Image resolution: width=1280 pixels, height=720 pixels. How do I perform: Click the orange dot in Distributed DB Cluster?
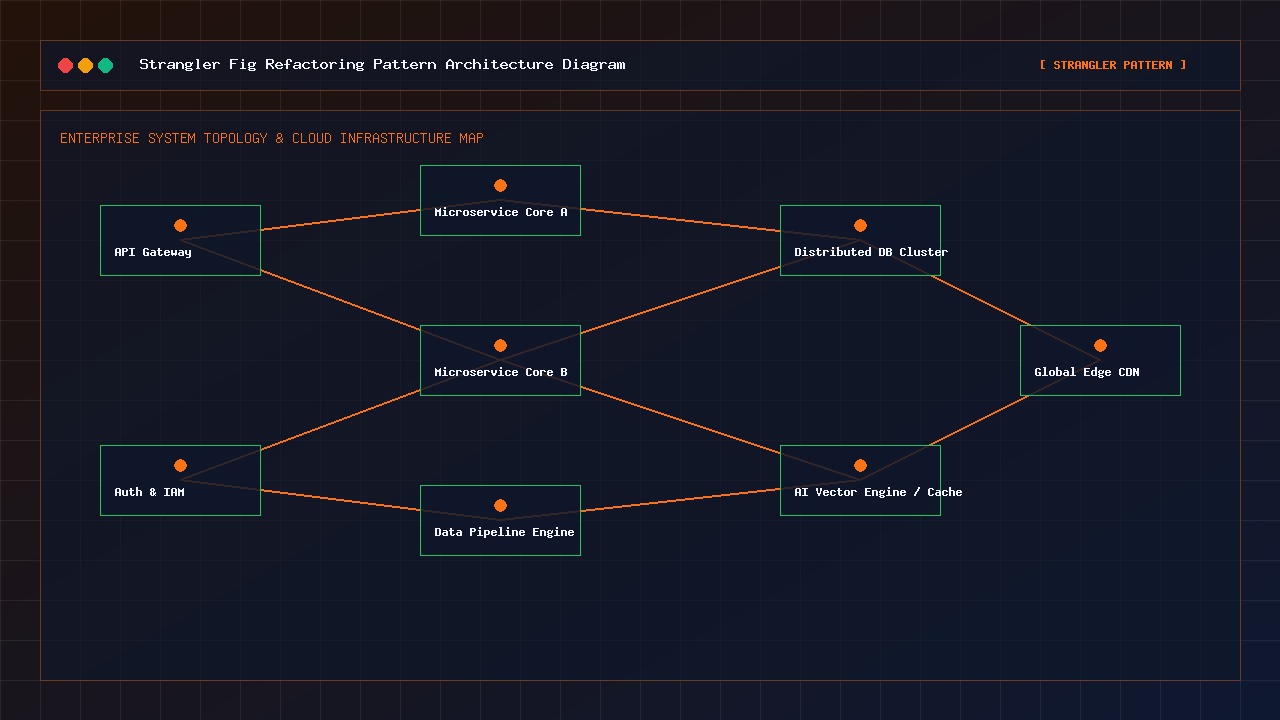click(860, 226)
